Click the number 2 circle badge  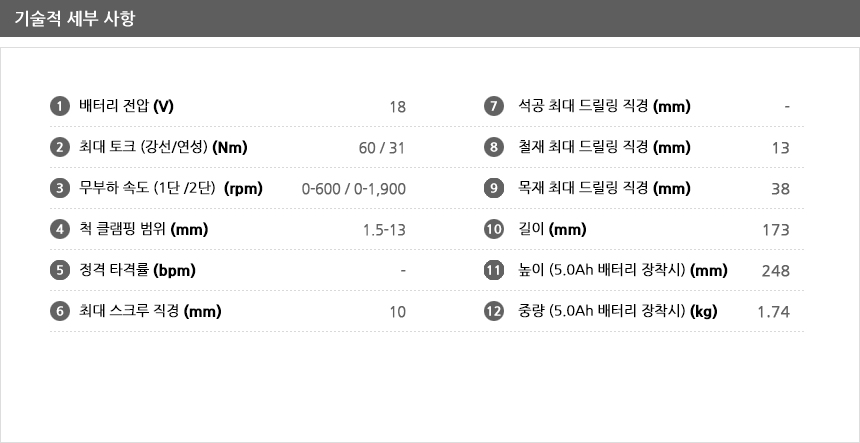tap(60, 147)
